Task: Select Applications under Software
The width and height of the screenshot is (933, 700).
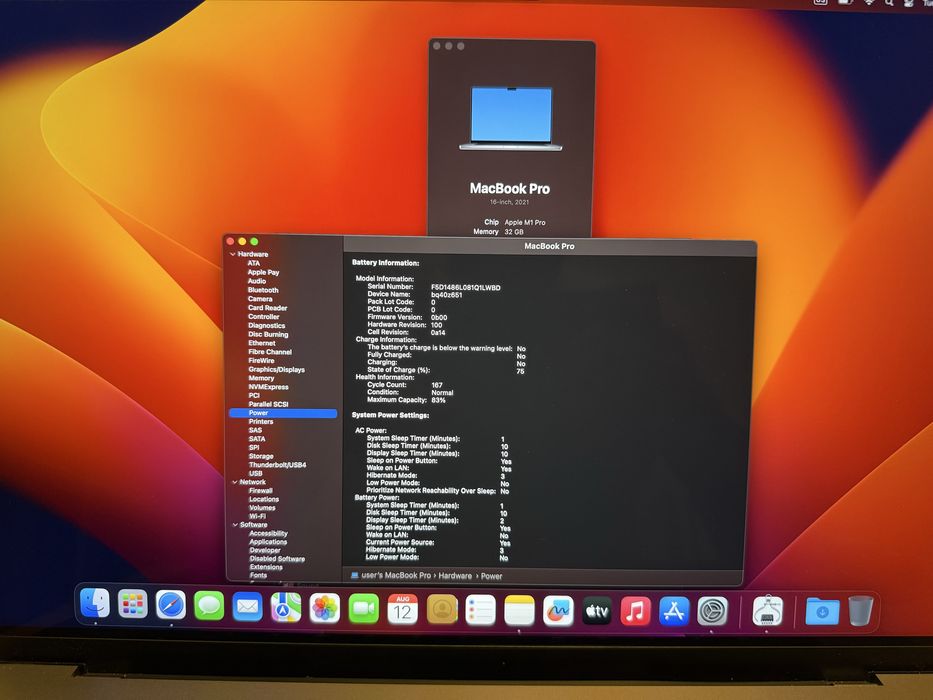Action: pyautogui.click(x=268, y=542)
